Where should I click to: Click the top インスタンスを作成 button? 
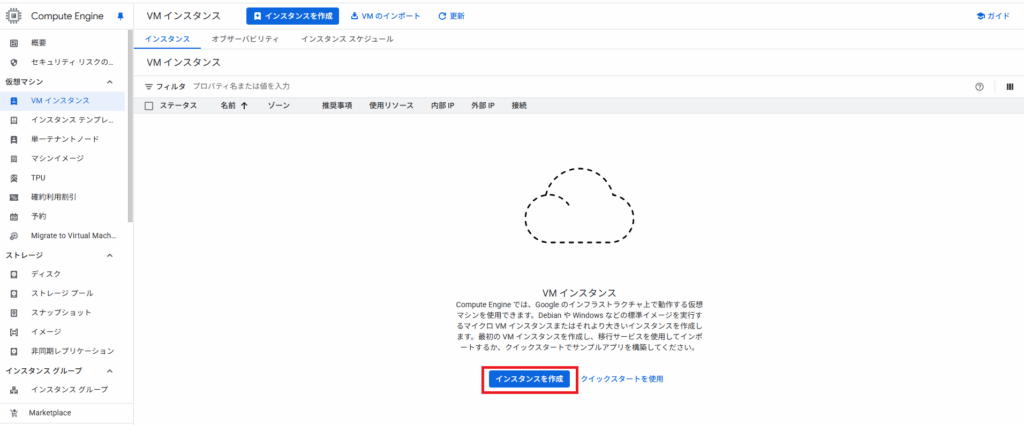(293, 16)
